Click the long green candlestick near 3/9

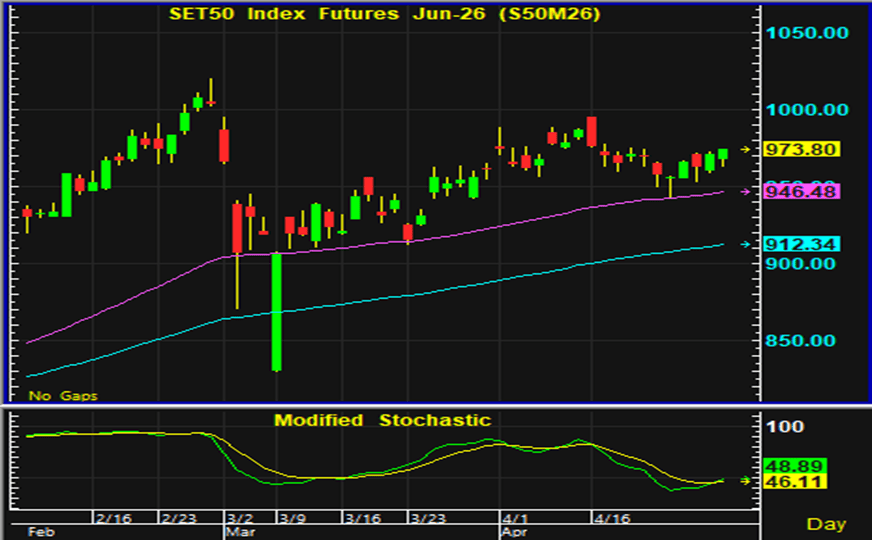(276, 311)
